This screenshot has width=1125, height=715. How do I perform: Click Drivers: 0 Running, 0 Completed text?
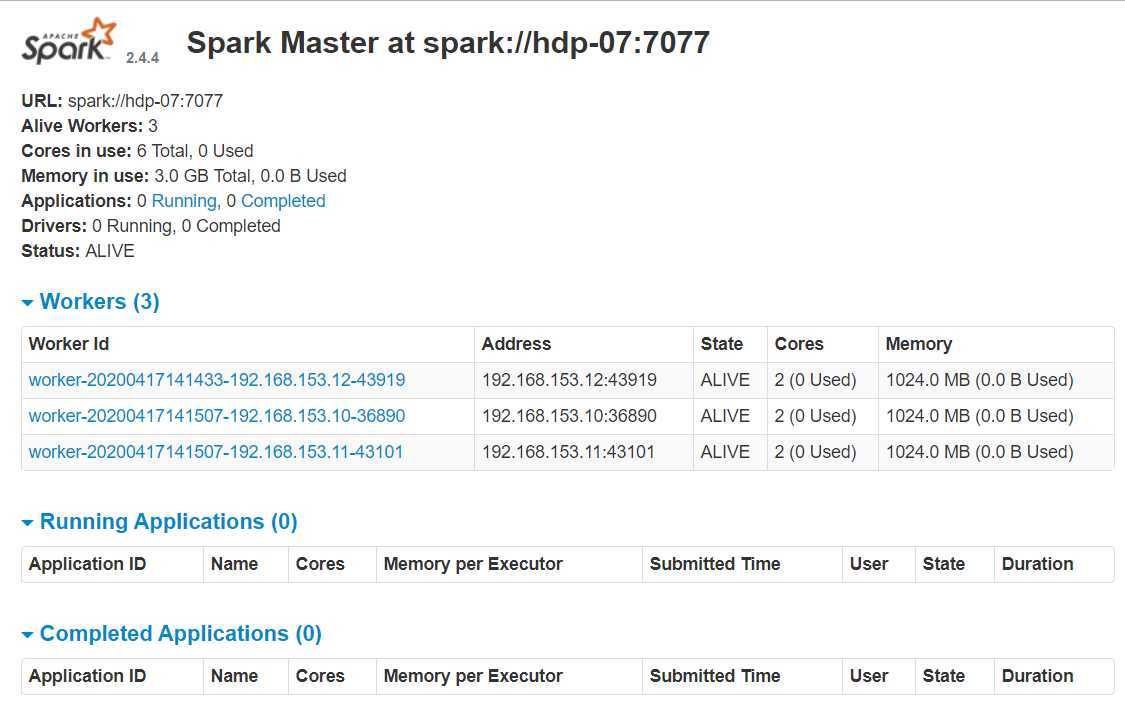(x=151, y=226)
